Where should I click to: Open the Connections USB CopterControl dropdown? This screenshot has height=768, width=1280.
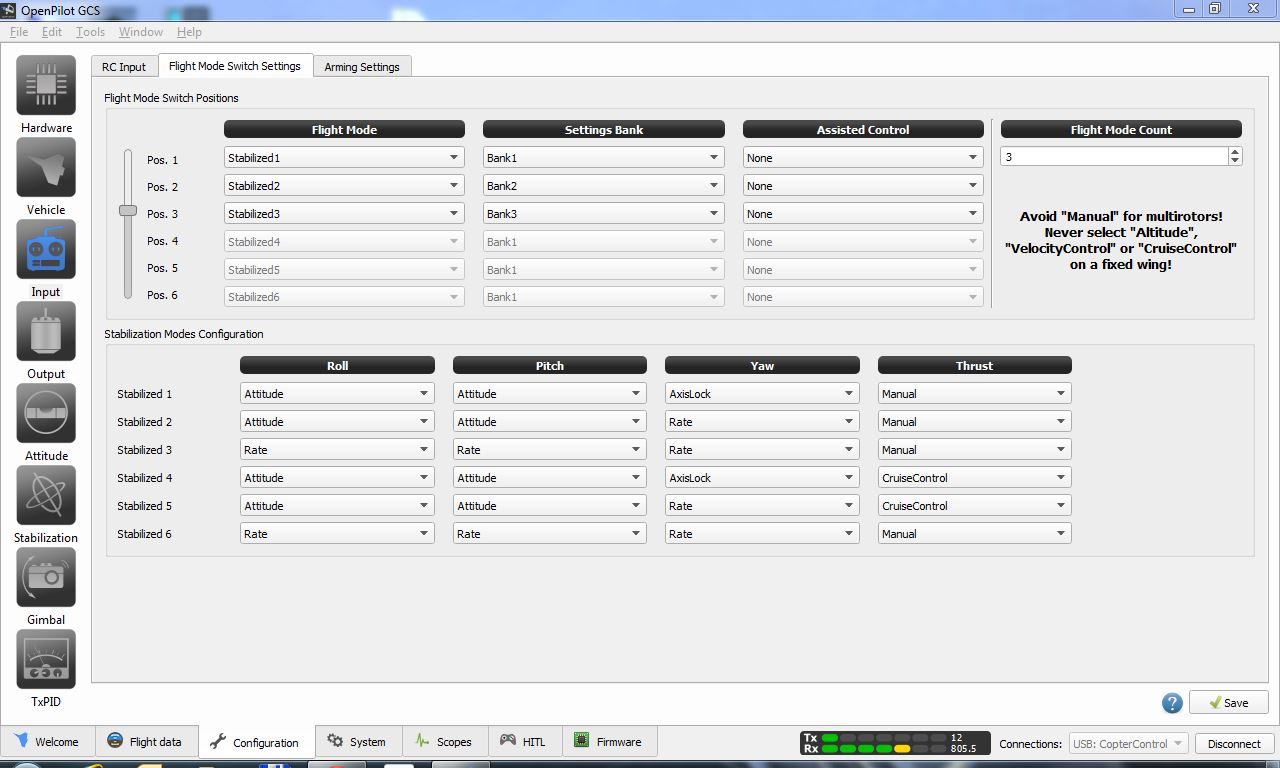pos(1128,744)
